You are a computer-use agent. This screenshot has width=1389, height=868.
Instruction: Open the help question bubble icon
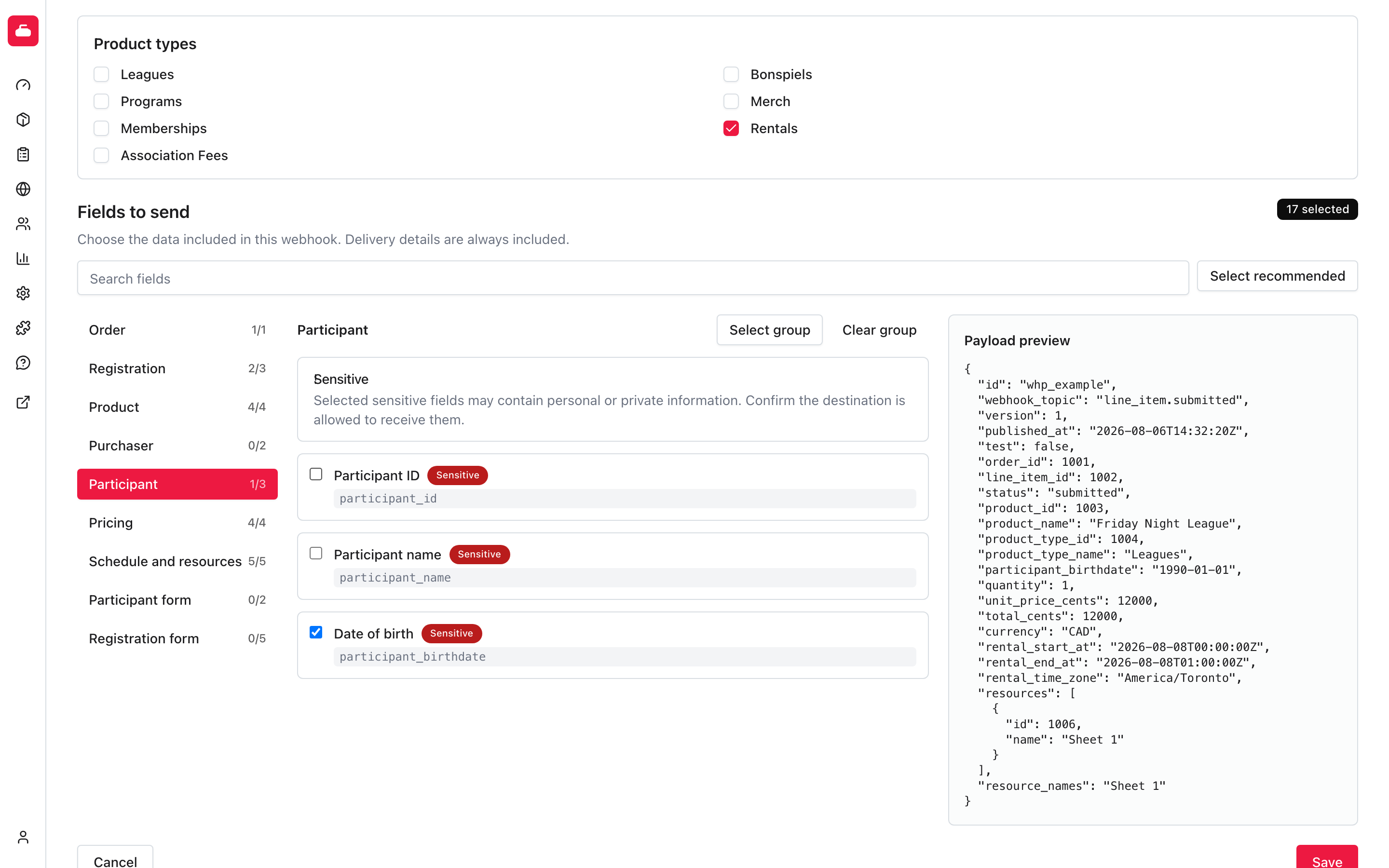point(23,363)
